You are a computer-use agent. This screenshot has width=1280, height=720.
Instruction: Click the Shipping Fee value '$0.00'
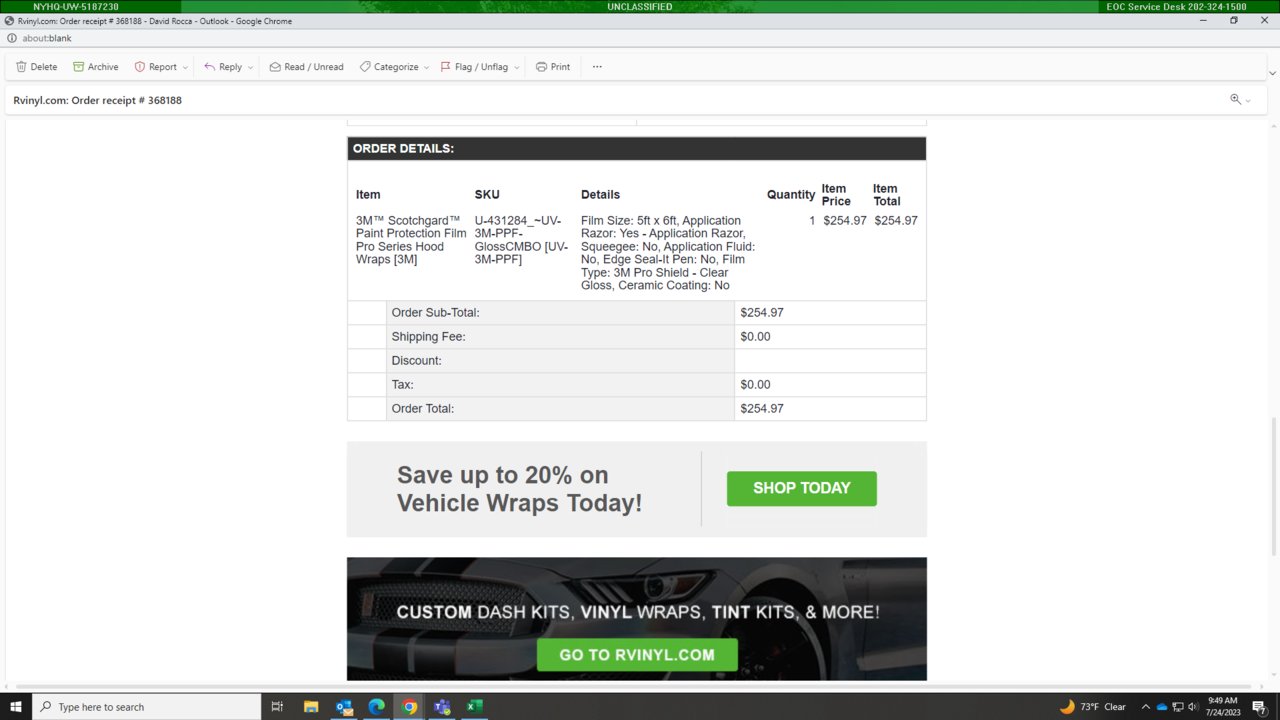(x=755, y=337)
